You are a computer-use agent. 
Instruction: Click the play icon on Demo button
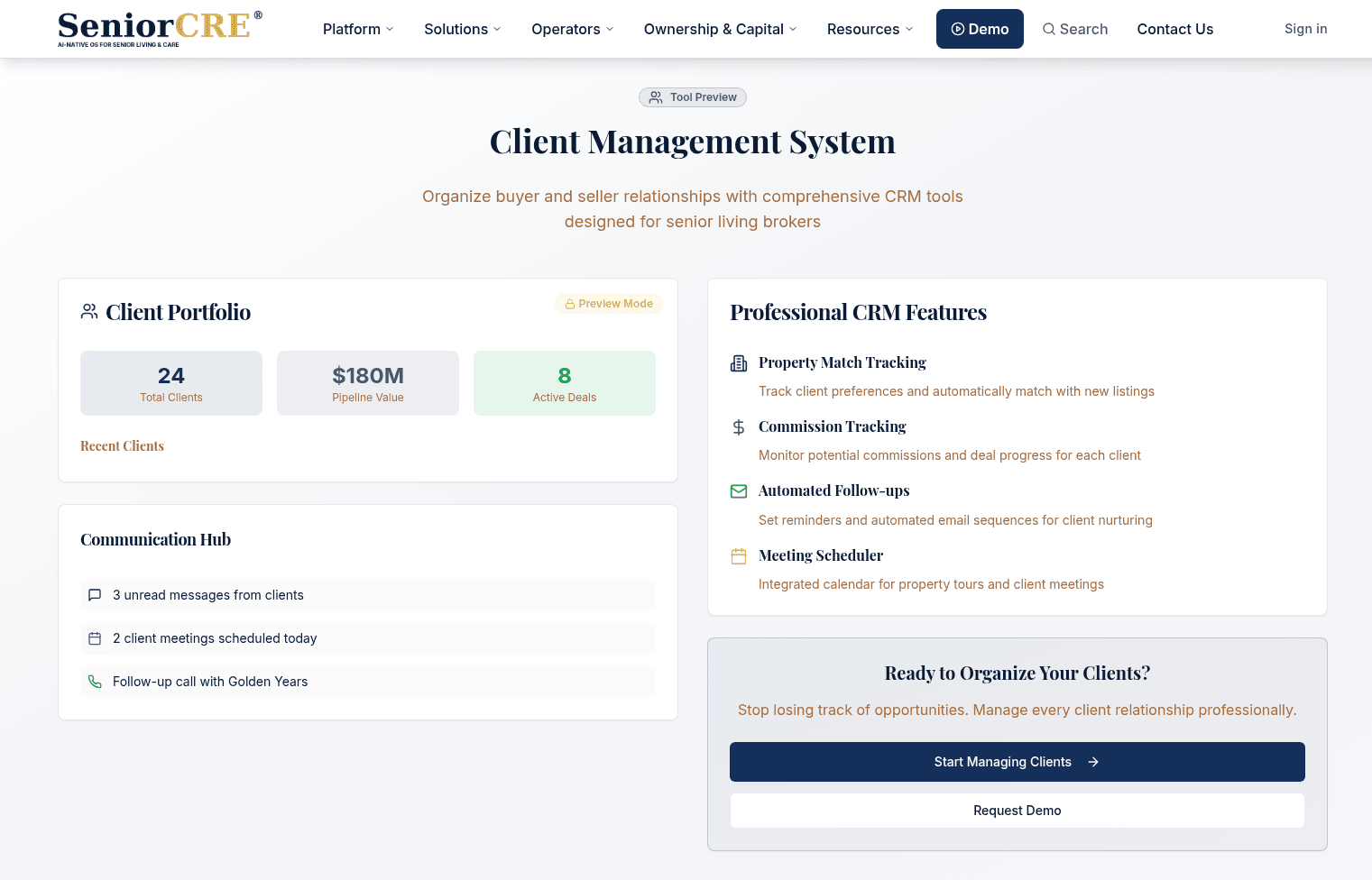click(x=958, y=29)
